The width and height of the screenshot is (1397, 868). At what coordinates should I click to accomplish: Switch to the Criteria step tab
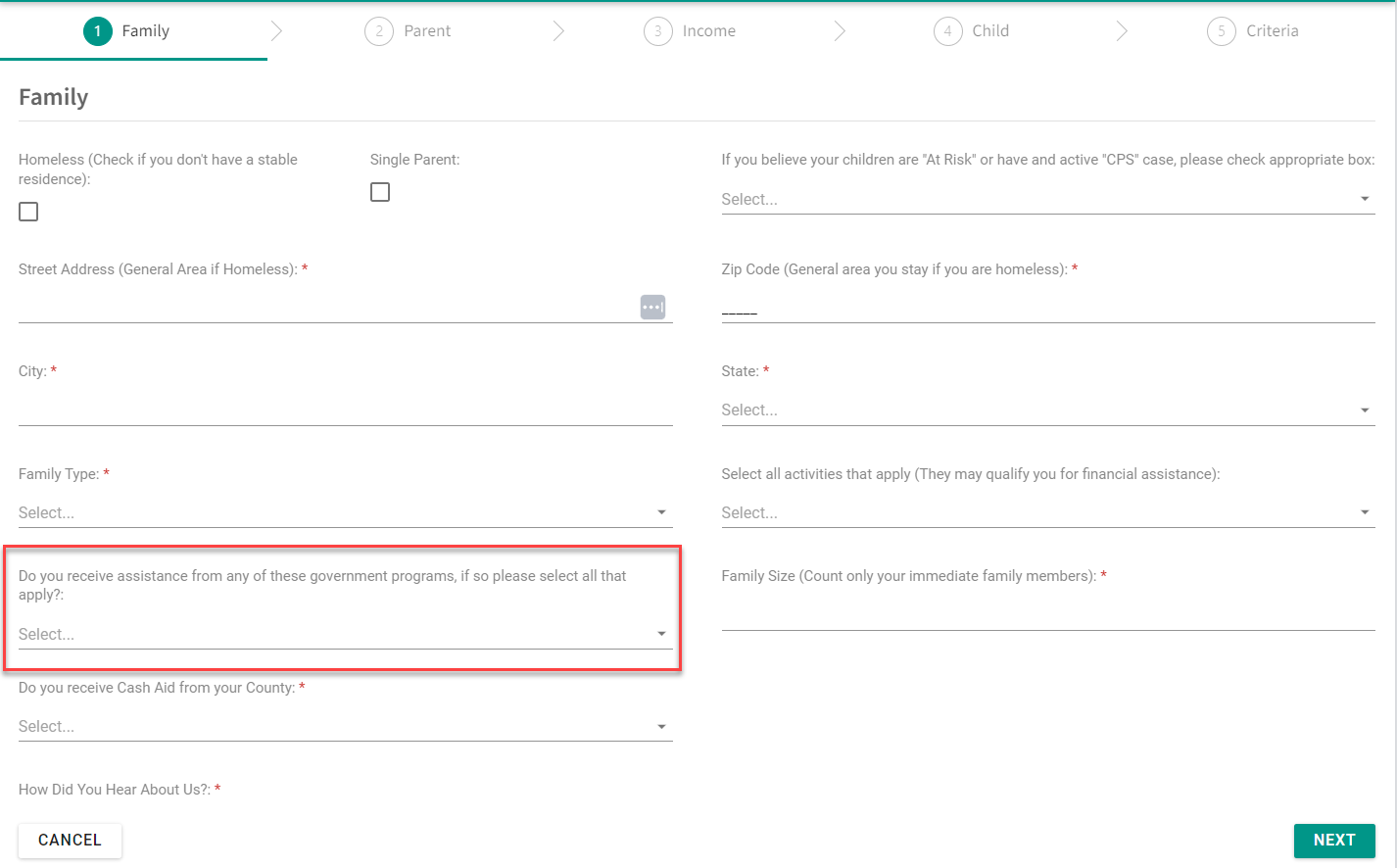[x=1253, y=31]
